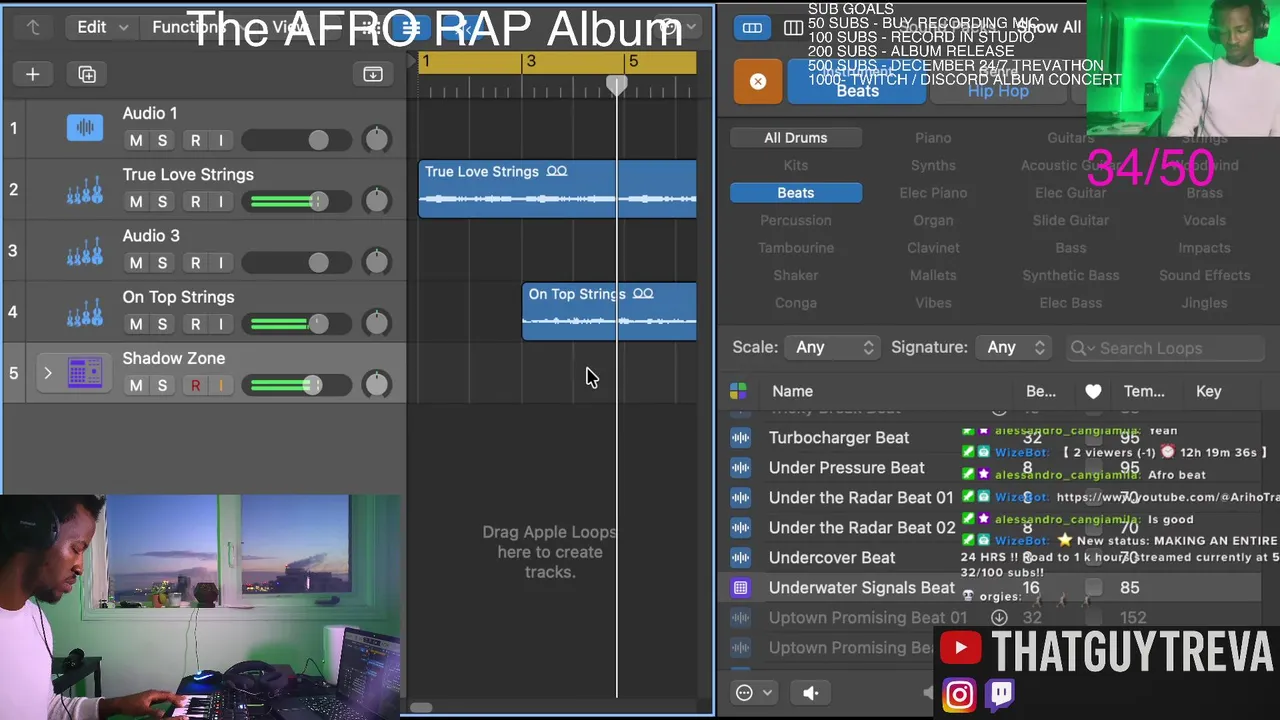1280x720 pixels.
Task: Click the Audio 1 waveform track icon
Action: (85, 127)
